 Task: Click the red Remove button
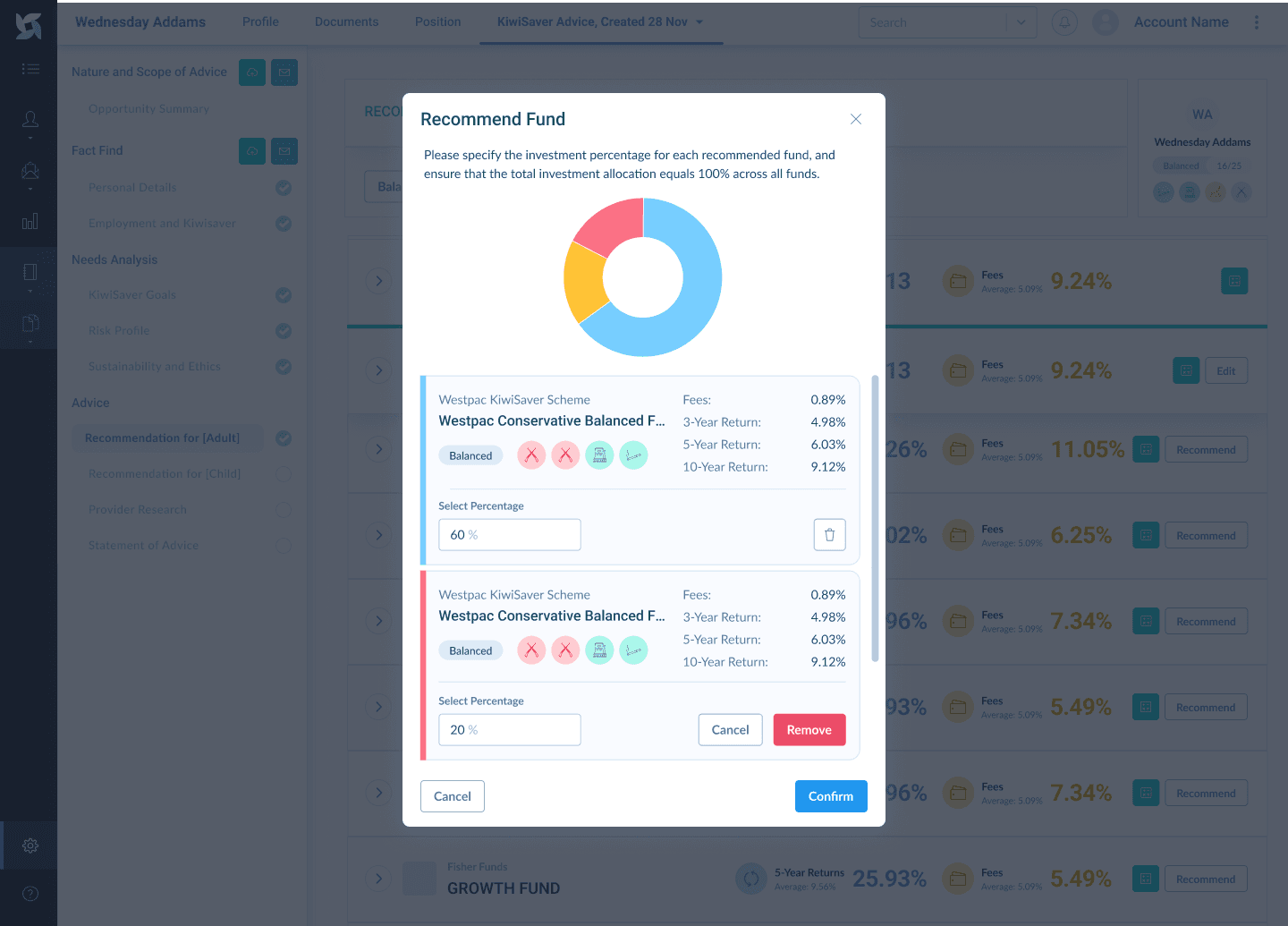tap(809, 730)
